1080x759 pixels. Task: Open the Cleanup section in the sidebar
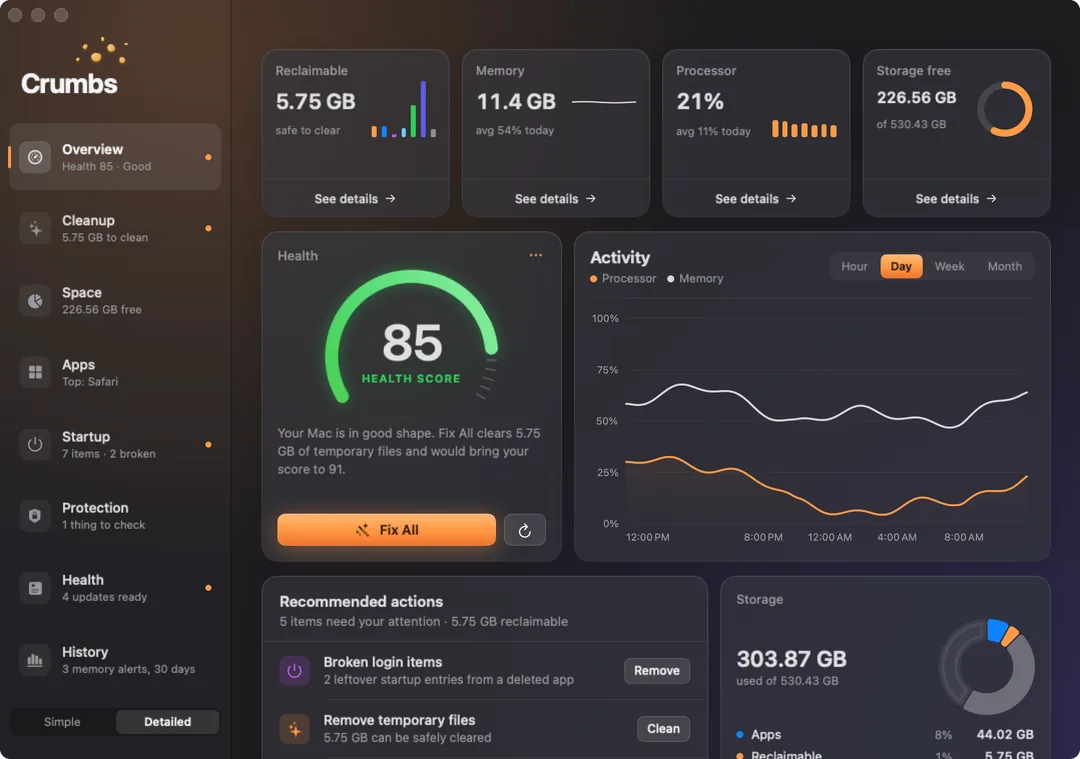click(x=115, y=229)
